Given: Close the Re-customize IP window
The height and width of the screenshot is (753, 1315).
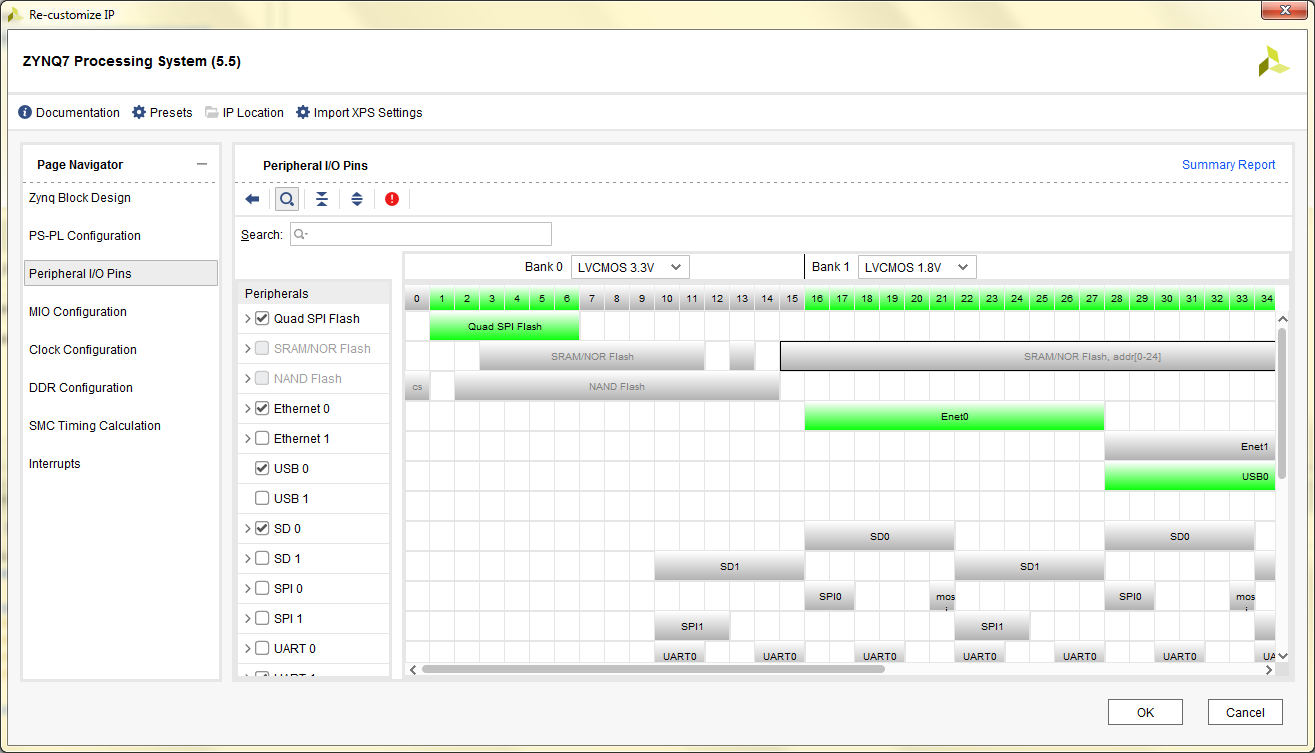Looking at the screenshot, I should tap(1283, 11).
